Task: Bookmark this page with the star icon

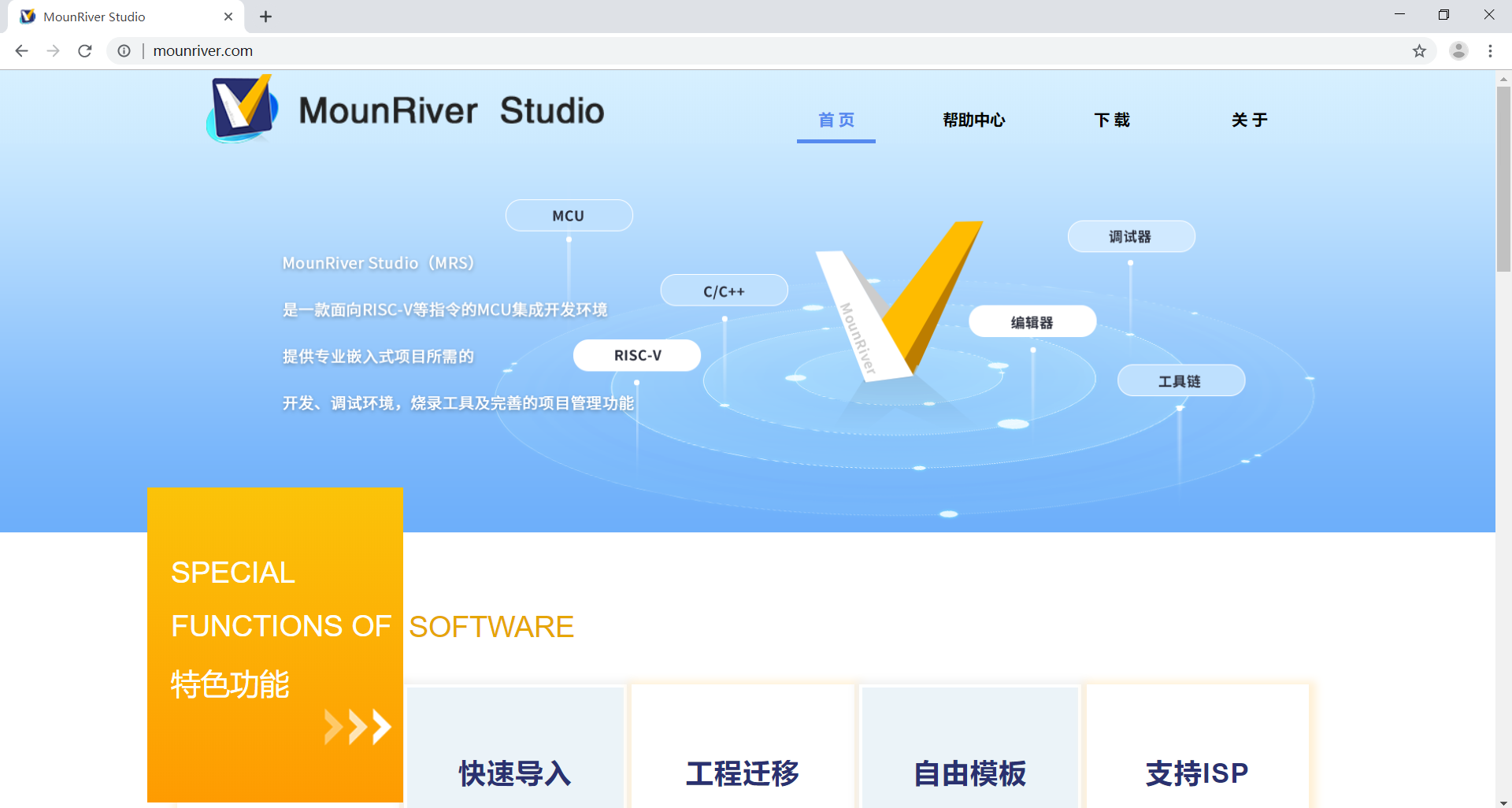Action: coord(1420,50)
